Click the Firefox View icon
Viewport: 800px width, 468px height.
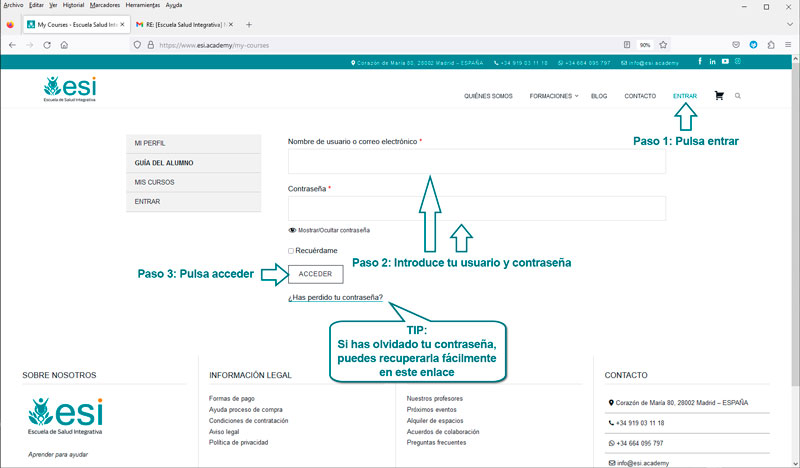(x=10, y=24)
